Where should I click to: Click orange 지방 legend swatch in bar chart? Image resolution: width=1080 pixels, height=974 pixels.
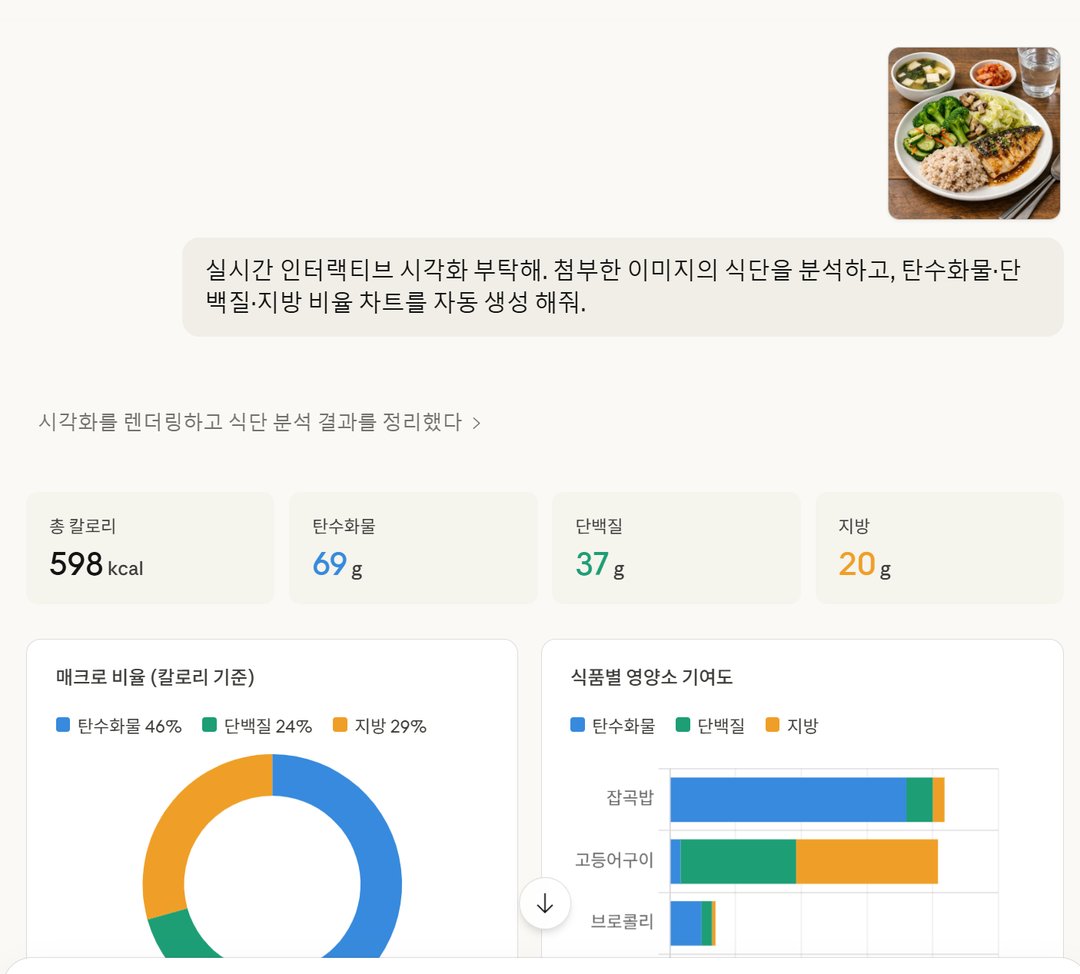click(773, 725)
